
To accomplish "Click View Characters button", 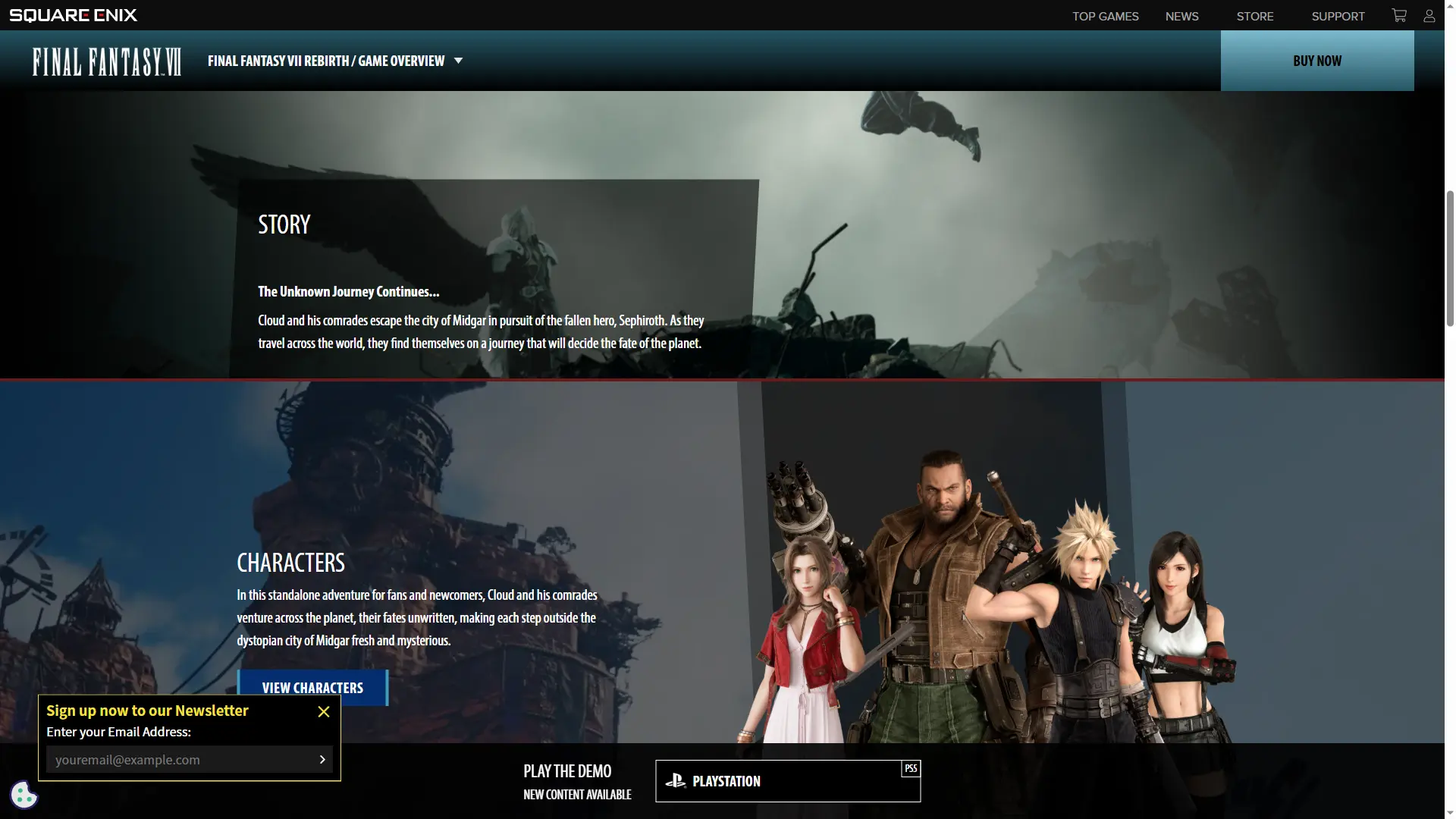I will (312, 688).
